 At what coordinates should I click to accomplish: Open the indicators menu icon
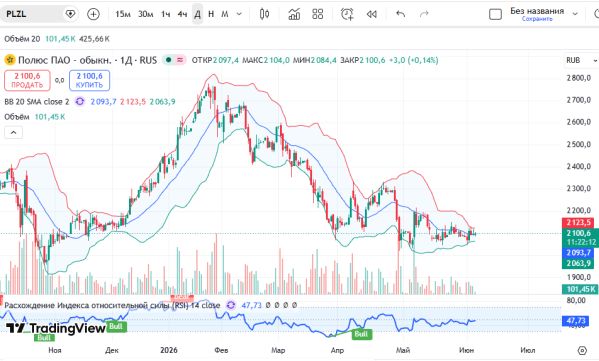point(294,14)
